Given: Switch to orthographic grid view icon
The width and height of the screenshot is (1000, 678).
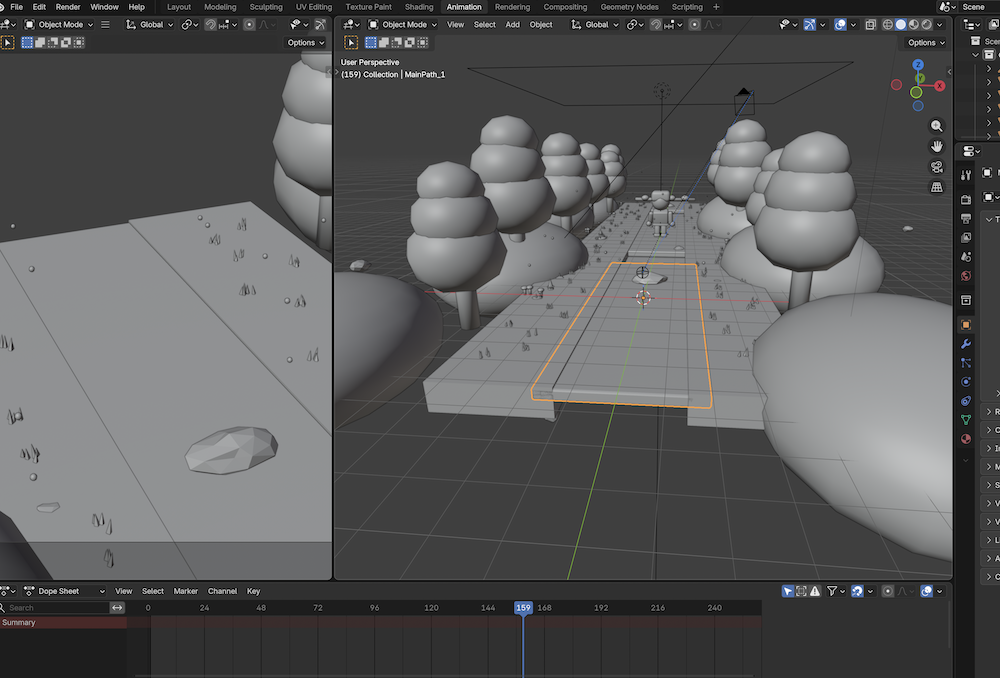Looking at the screenshot, I should click(936, 187).
